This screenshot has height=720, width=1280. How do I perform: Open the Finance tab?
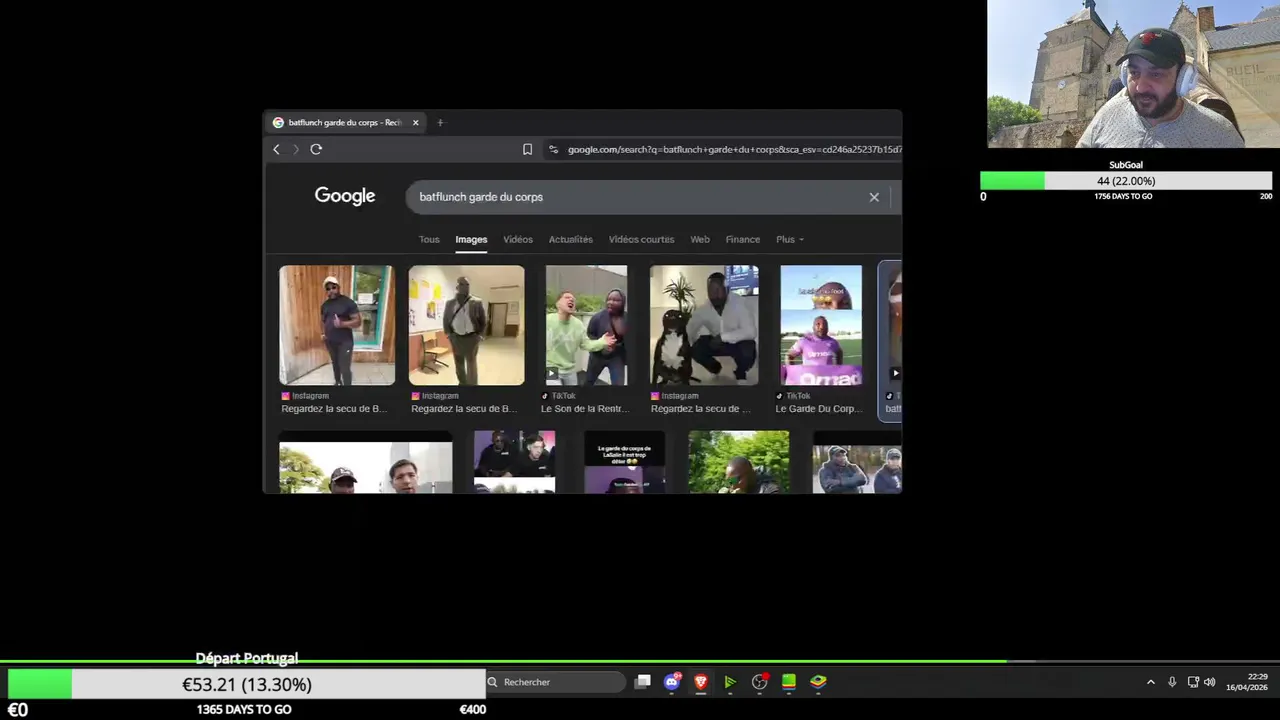[x=743, y=239]
